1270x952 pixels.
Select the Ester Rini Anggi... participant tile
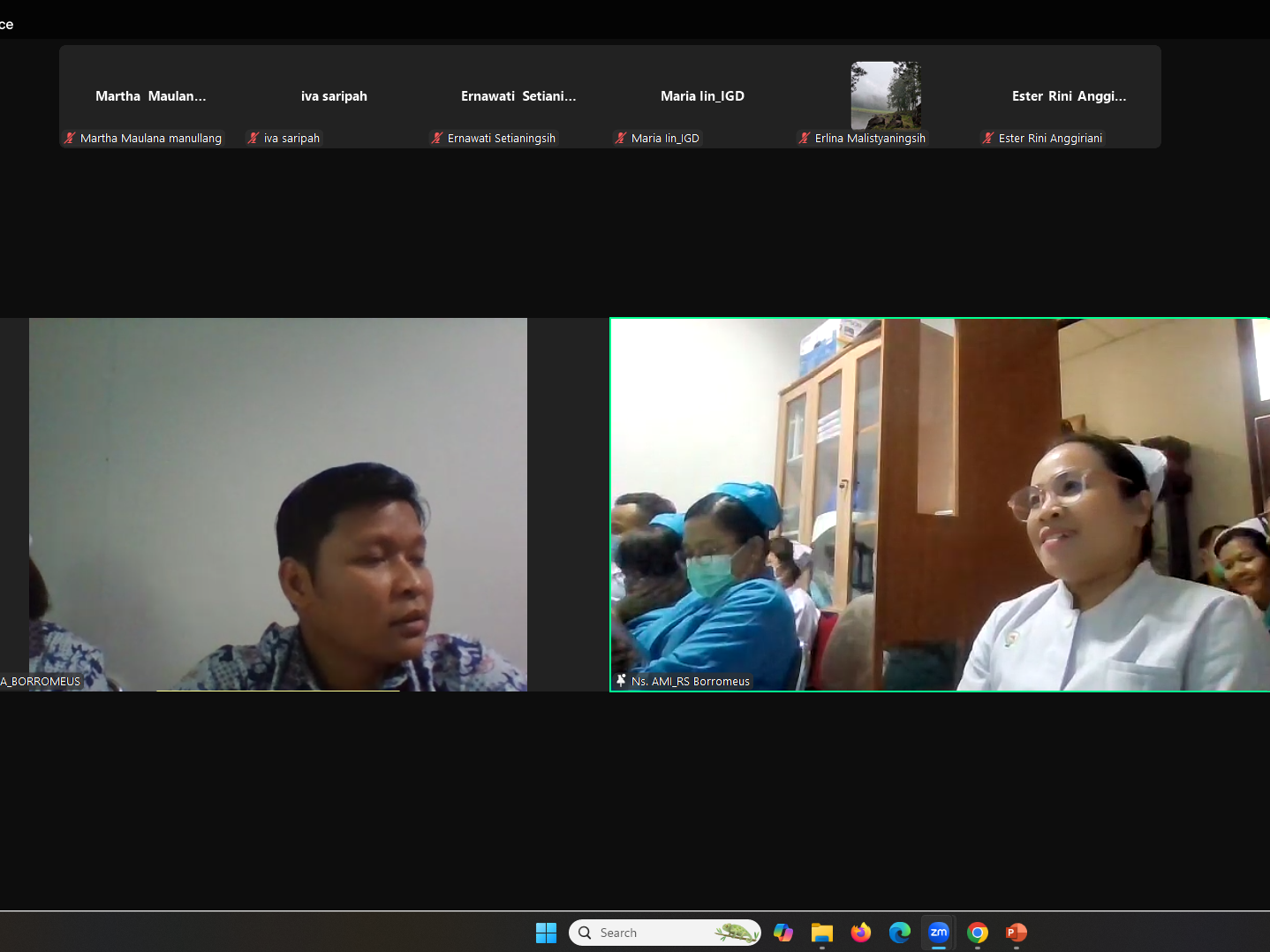click(1069, 96)
